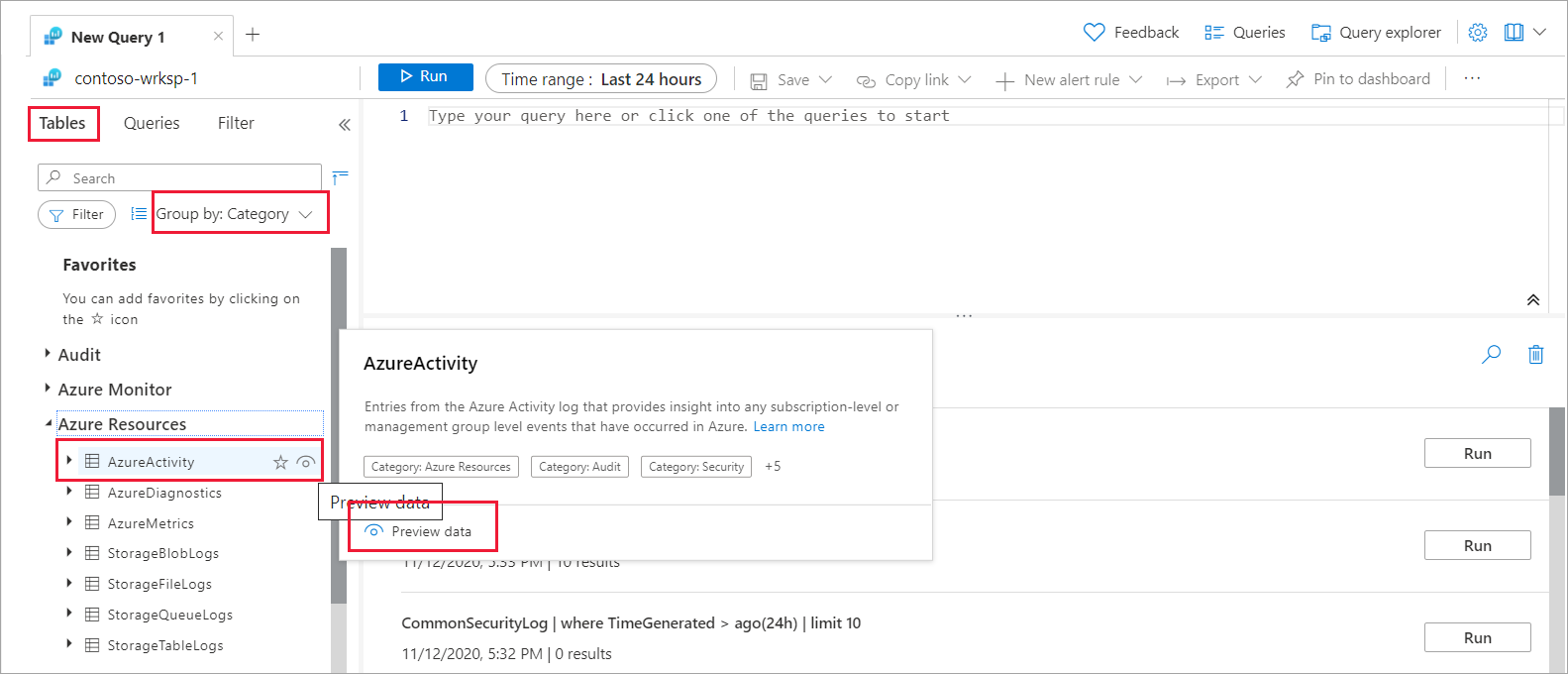Open the documentation book icon
Screen dimensions: 1568x674
coord(1514,33)
